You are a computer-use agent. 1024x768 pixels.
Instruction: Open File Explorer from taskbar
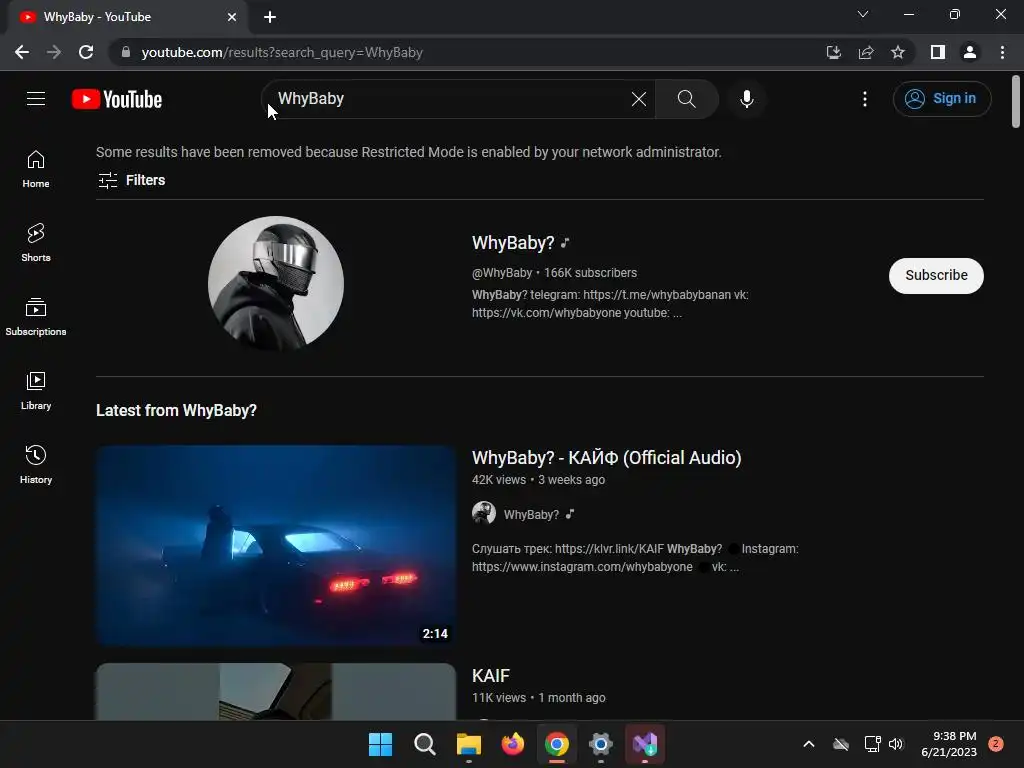pos(468,744)
